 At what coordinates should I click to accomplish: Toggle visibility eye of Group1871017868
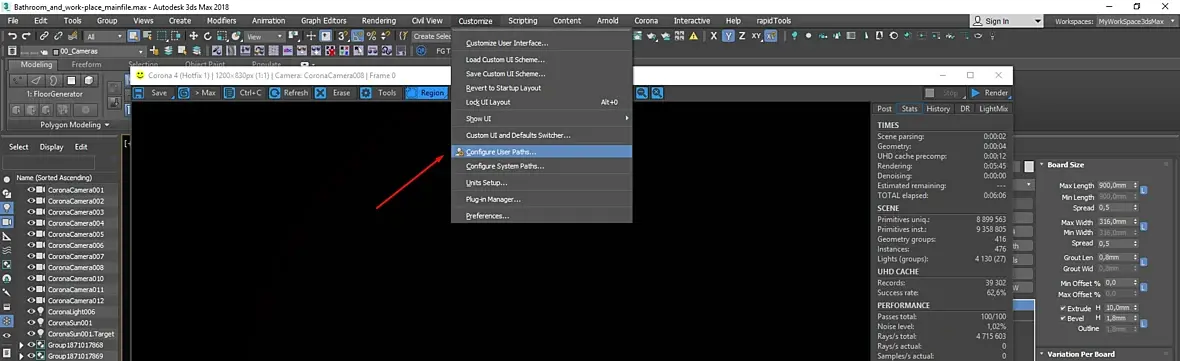tap(32, 345)
